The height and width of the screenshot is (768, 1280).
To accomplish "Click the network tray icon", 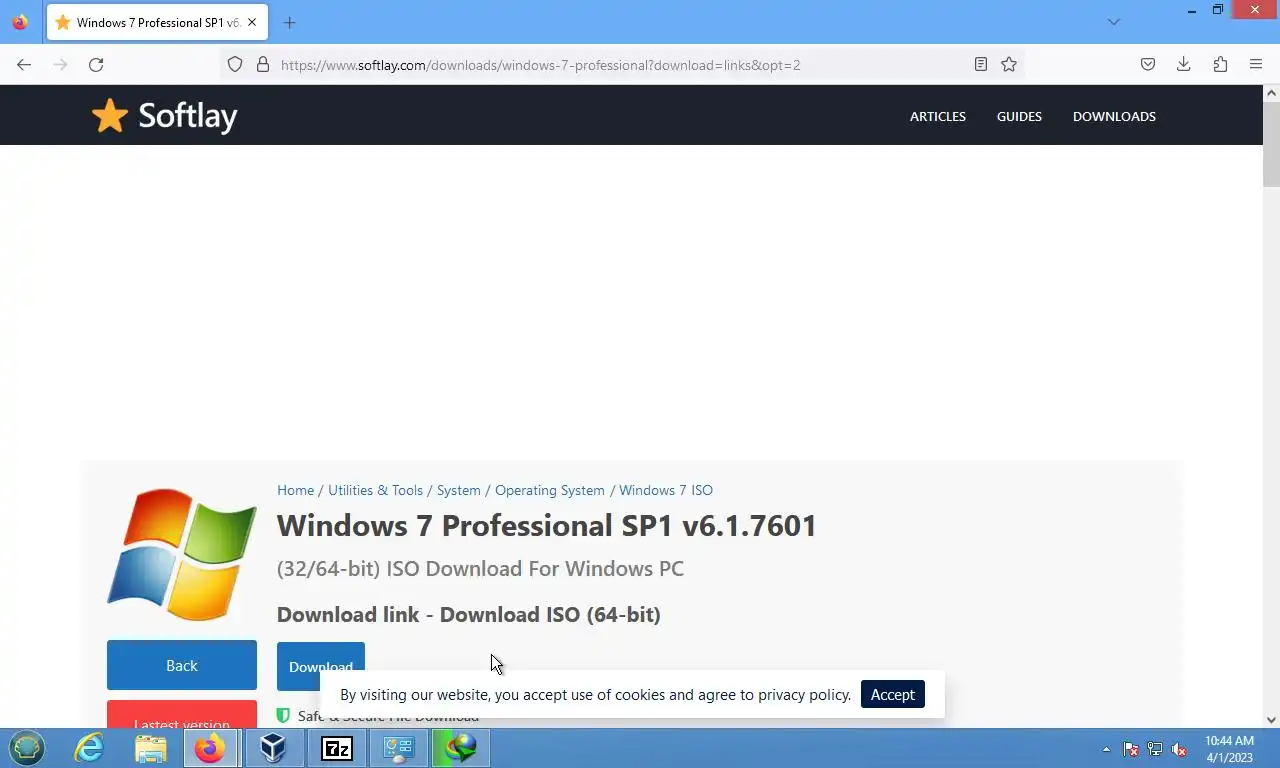I will point(1155,749).
